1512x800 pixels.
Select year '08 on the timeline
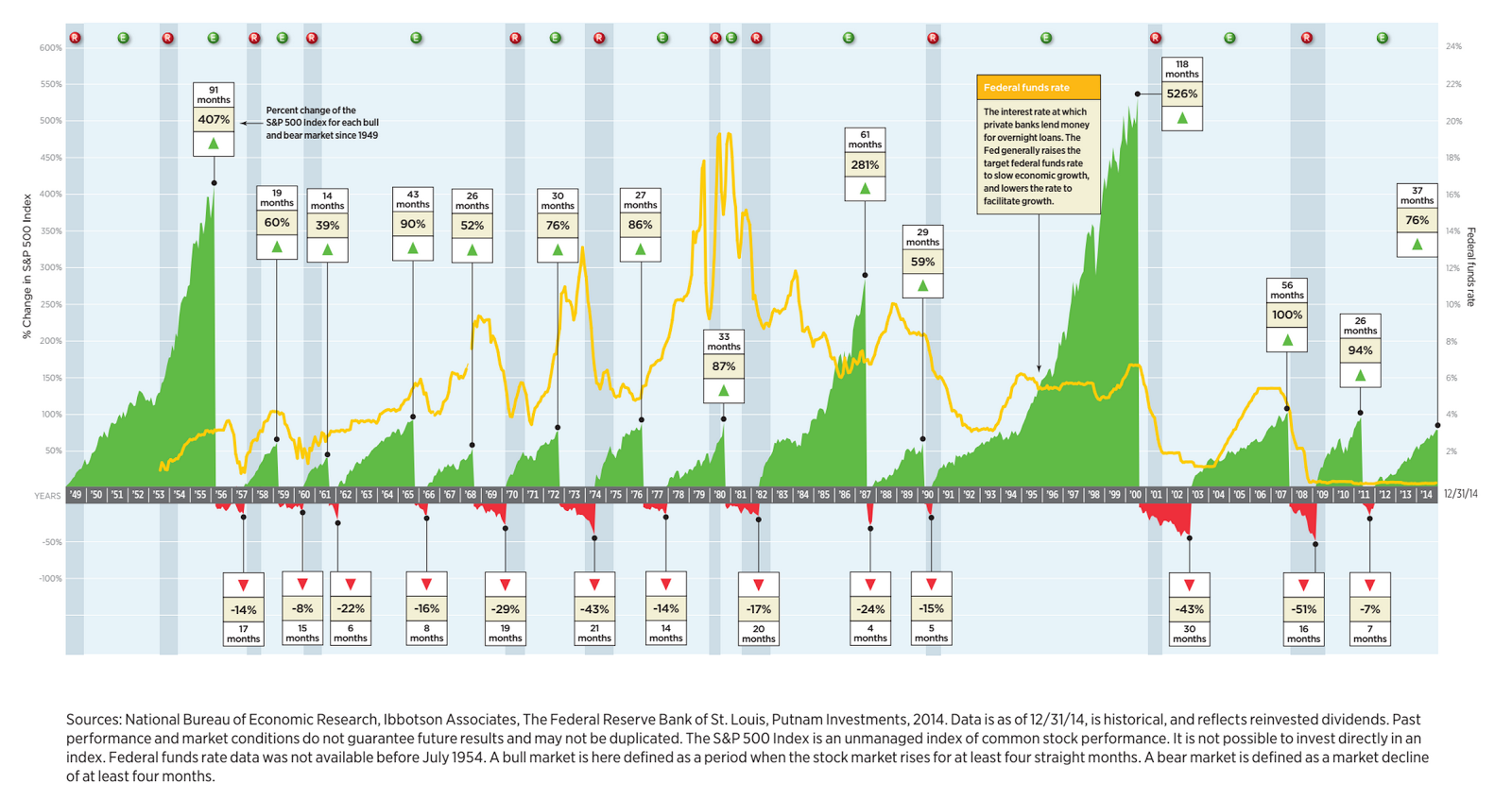(x=1301, y=495)
